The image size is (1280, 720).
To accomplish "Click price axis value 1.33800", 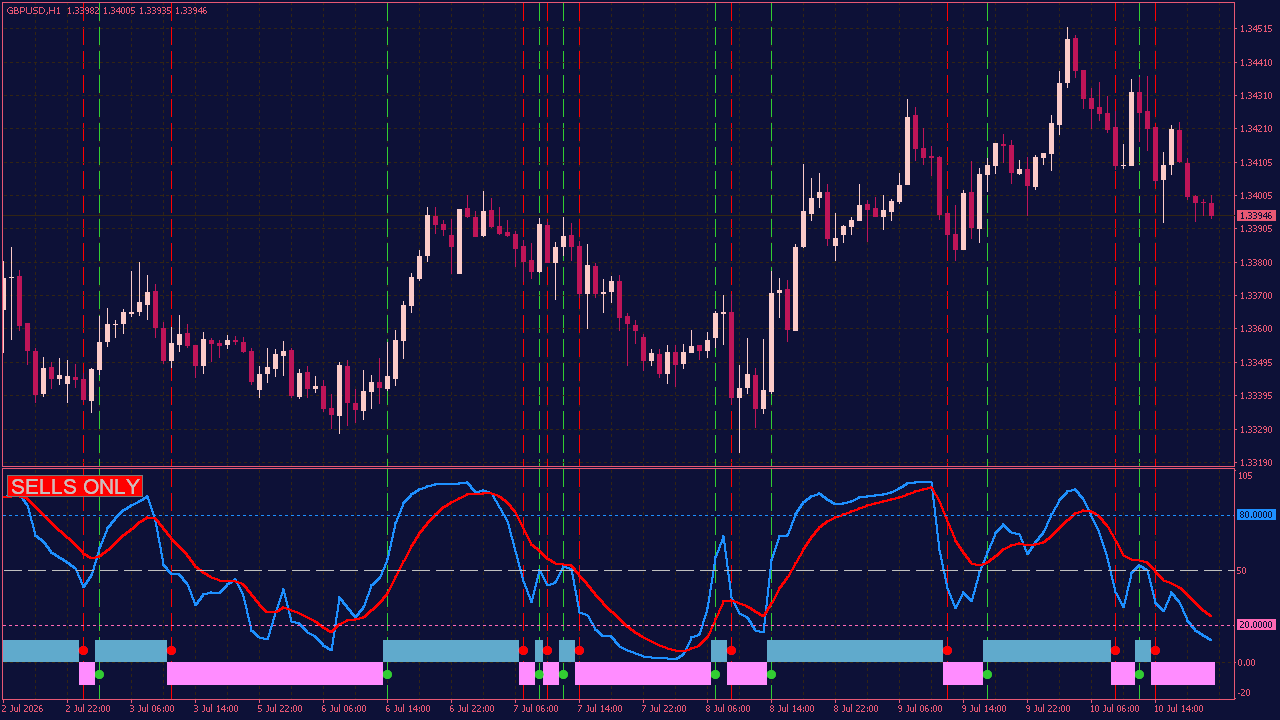I will click(1256, 263).
